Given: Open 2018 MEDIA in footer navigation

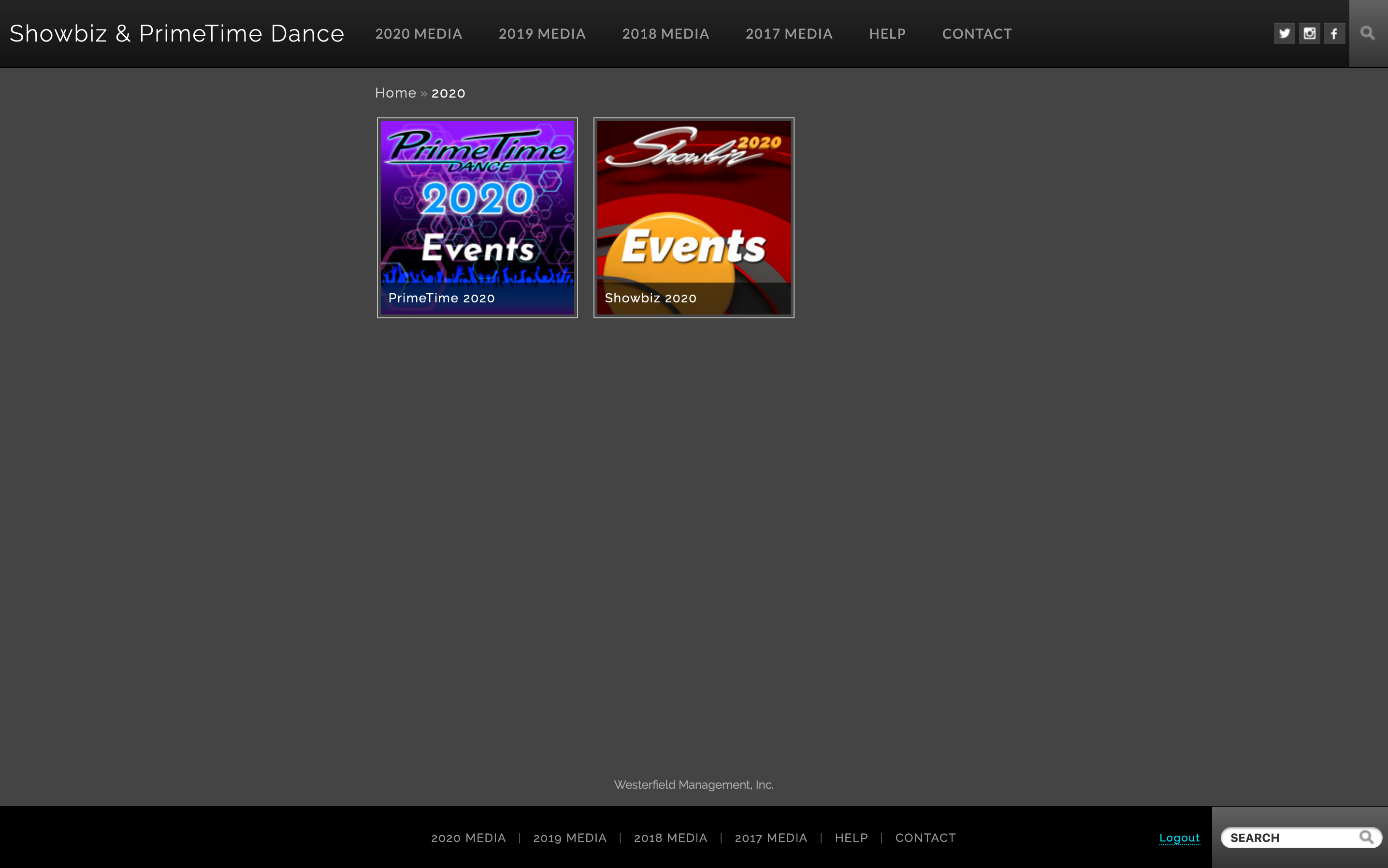Looking at the screenshot, I should pyautogui.click(x=671, y=838).
